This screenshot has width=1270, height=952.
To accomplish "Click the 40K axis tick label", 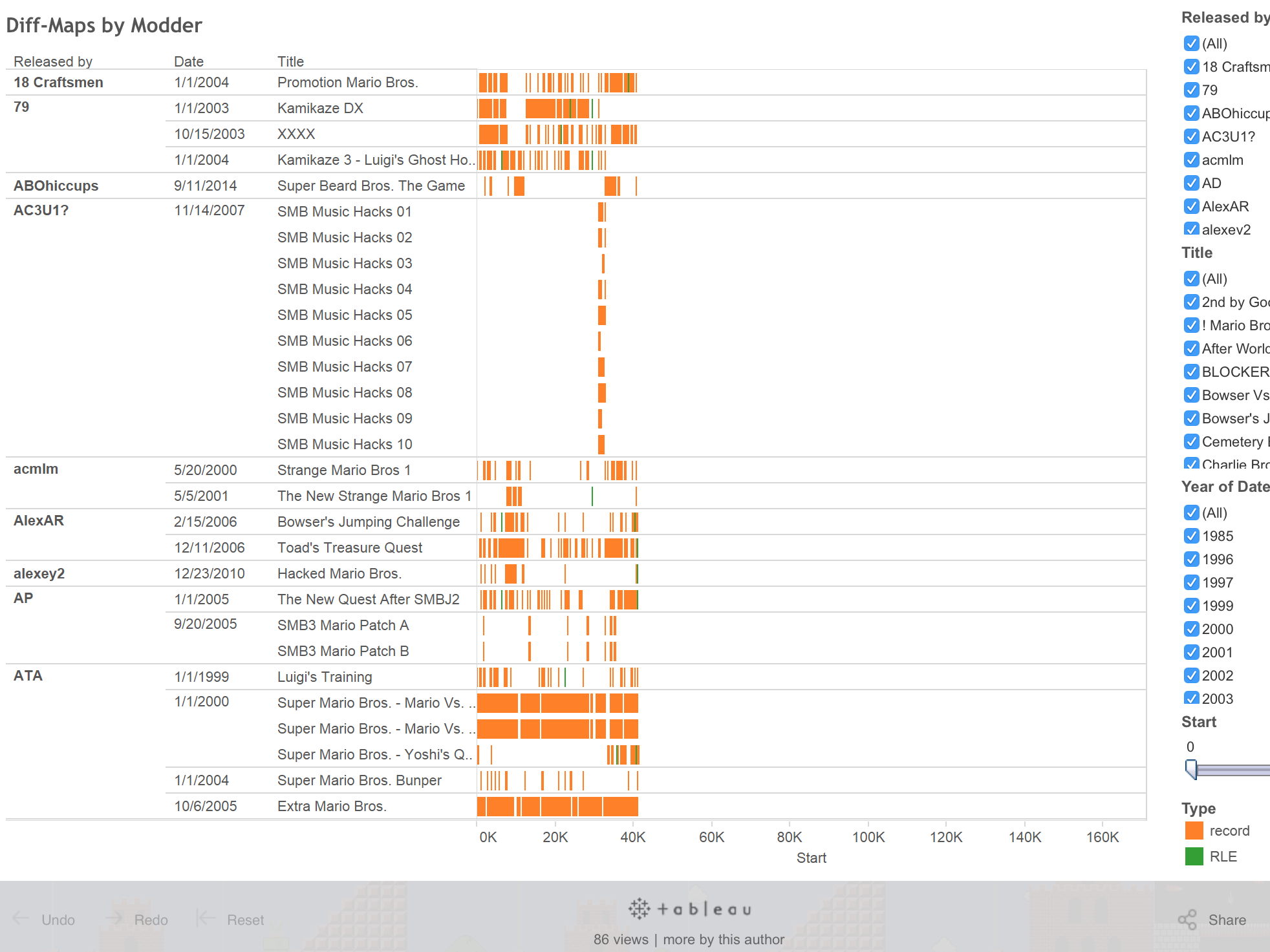I will pyautogui.click(x=632, y=837).
